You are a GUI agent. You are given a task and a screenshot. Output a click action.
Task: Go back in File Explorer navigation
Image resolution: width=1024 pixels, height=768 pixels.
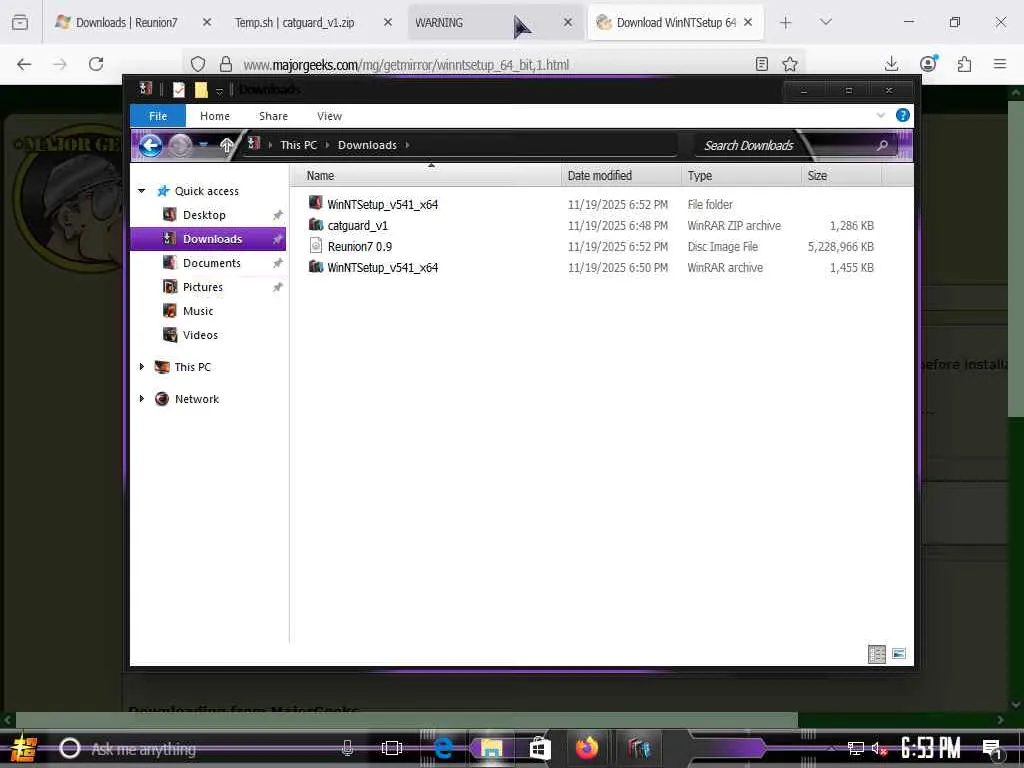pos(150,145)
